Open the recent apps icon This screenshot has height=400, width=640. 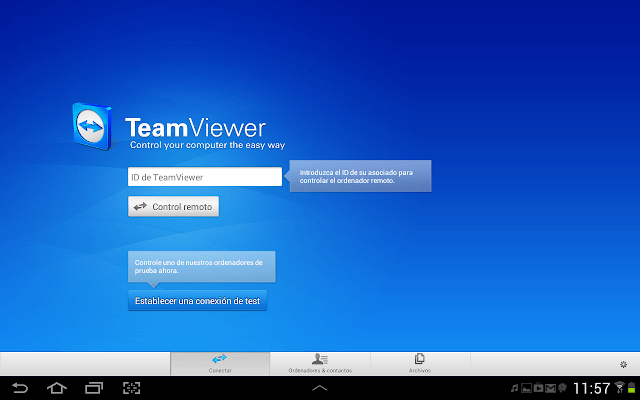click(x=94, y=387)
